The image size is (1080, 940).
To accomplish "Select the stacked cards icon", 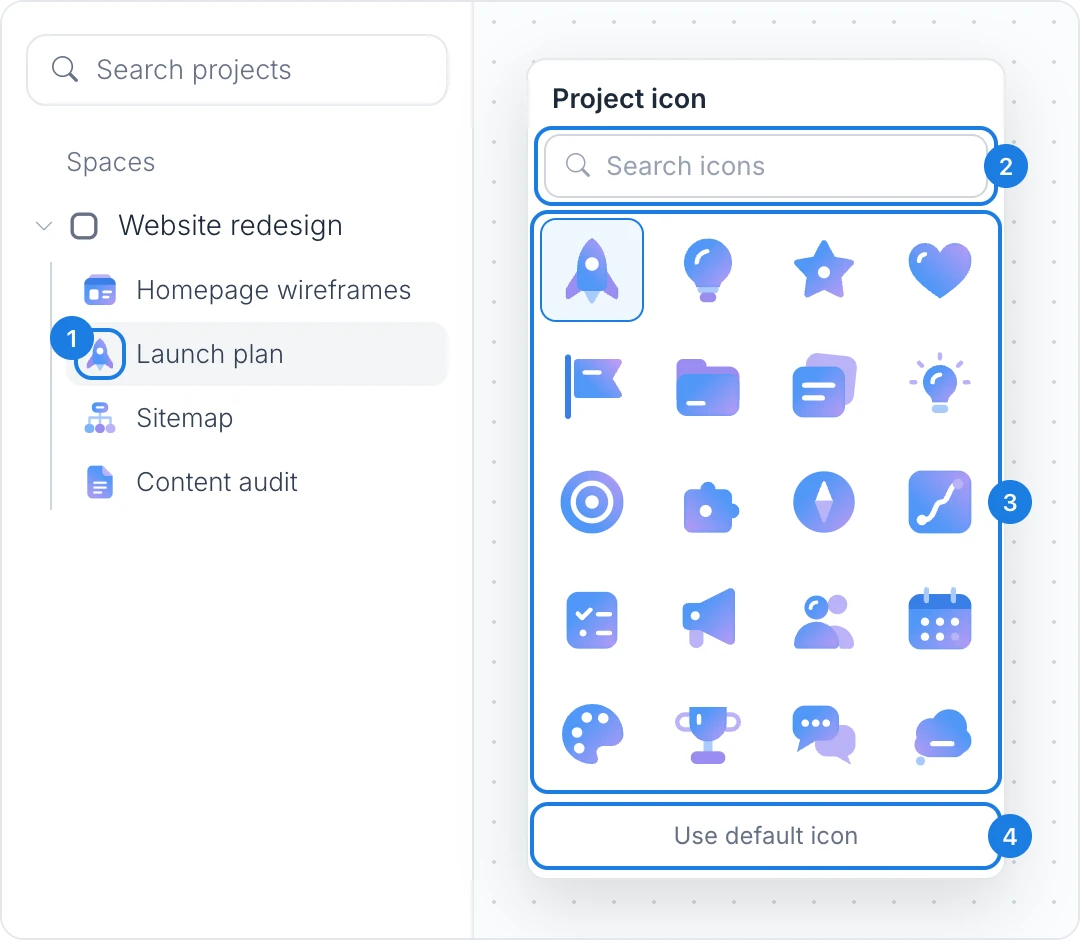I will coord(824,386).
